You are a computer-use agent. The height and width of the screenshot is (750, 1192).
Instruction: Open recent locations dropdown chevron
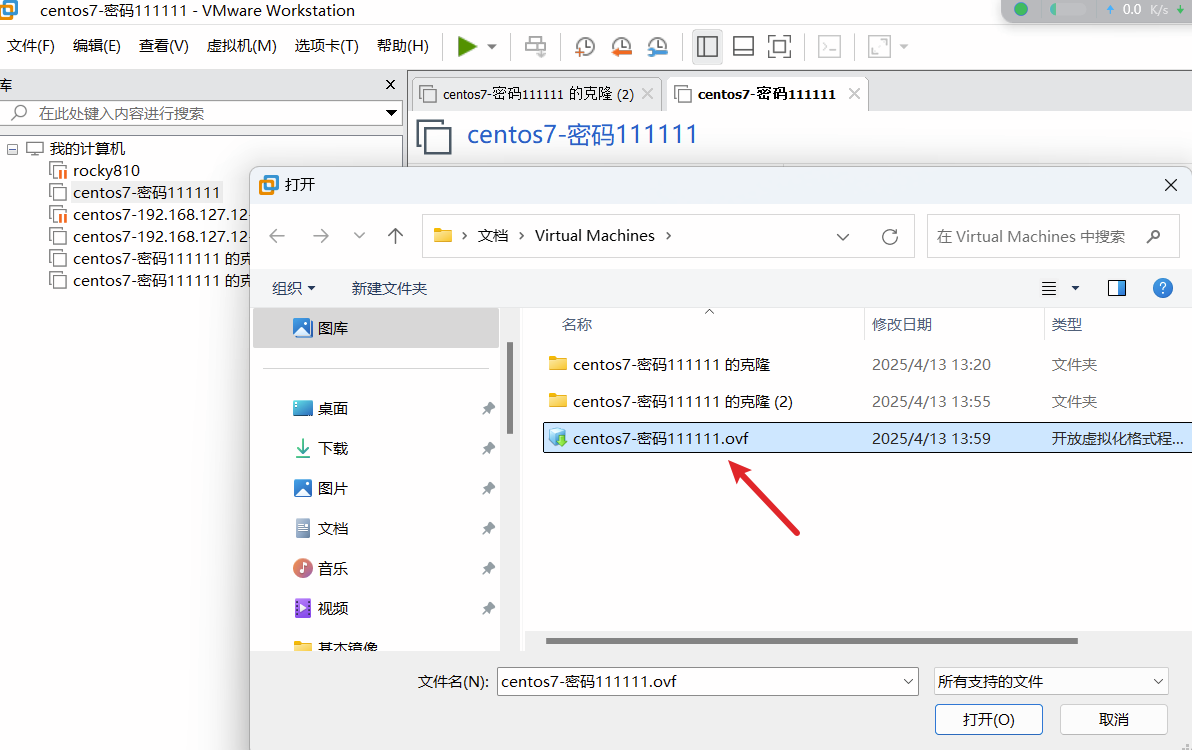(359, 236)
